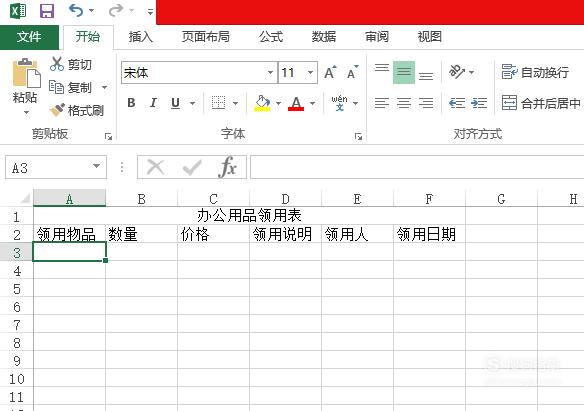Screen dimensions: 584x411
Task: Click the cell borders icon
Action: [218, 103]
